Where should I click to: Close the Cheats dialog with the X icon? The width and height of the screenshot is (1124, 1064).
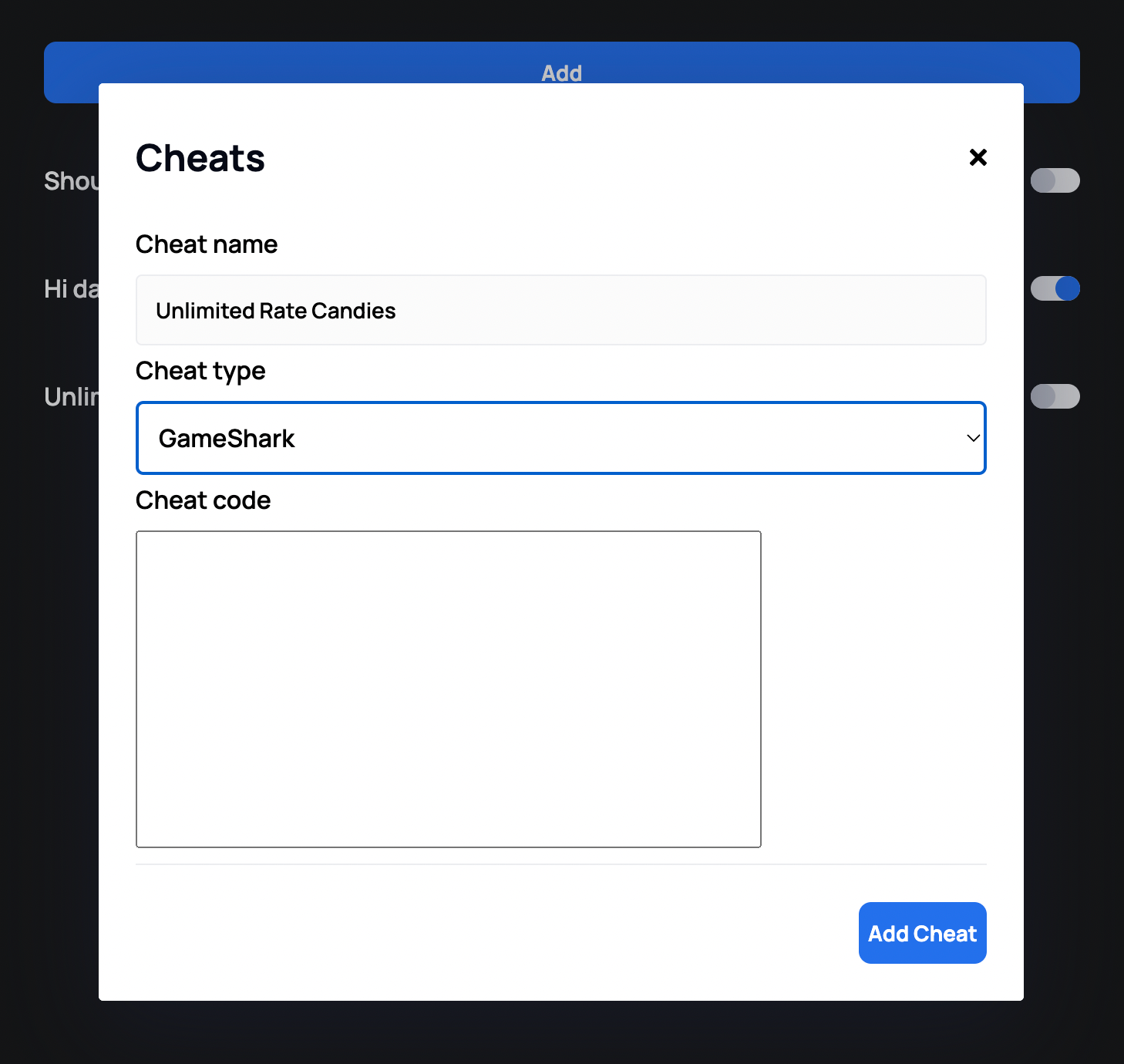click(978, 157)
